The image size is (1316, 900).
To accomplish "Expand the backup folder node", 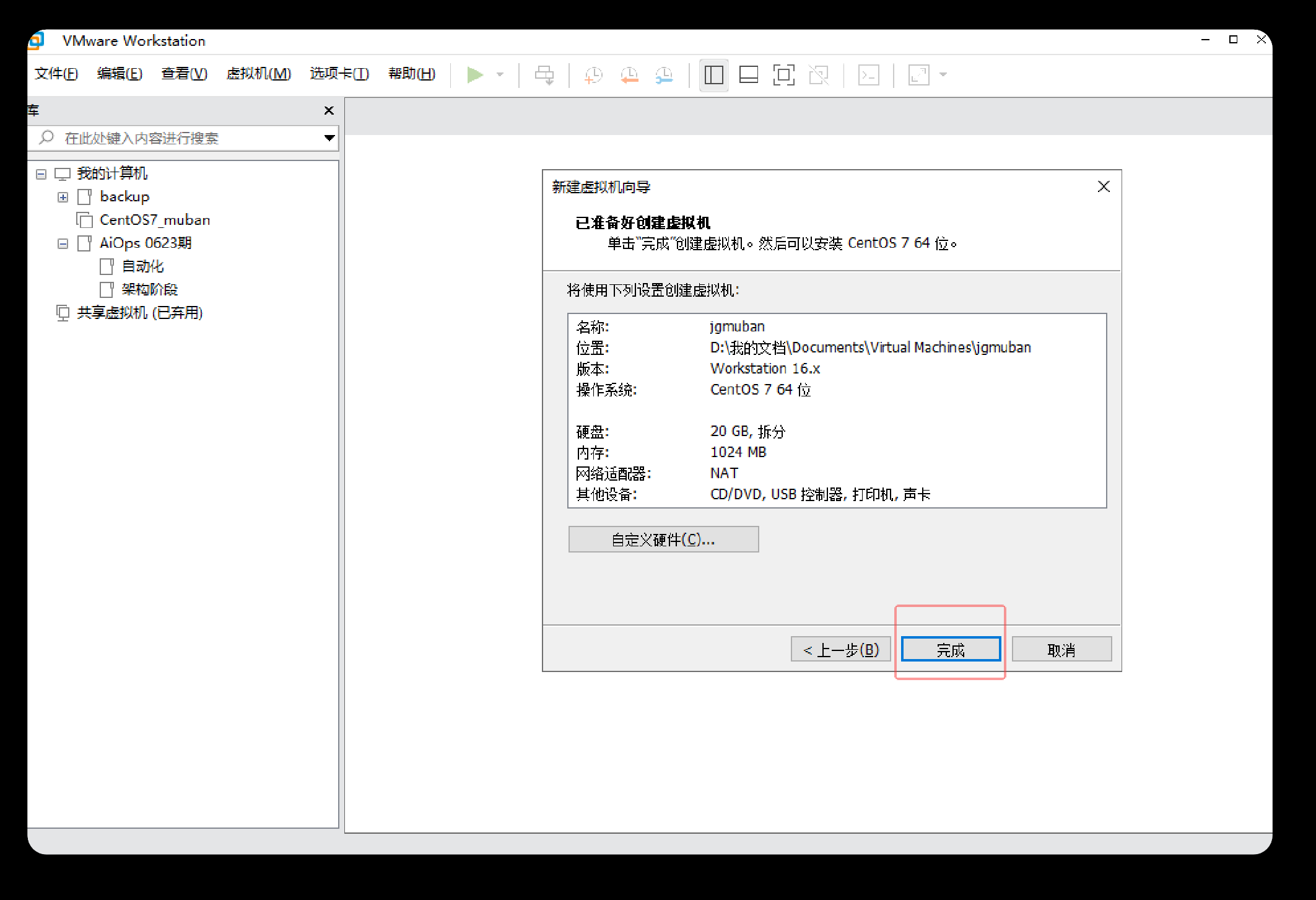I will tap(63, 197).
